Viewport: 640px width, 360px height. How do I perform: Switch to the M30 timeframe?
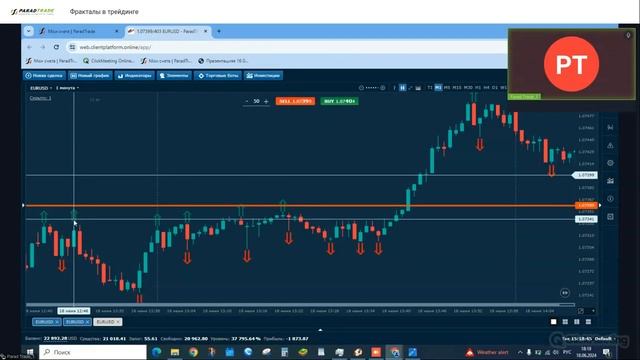[x=468, y=88]
